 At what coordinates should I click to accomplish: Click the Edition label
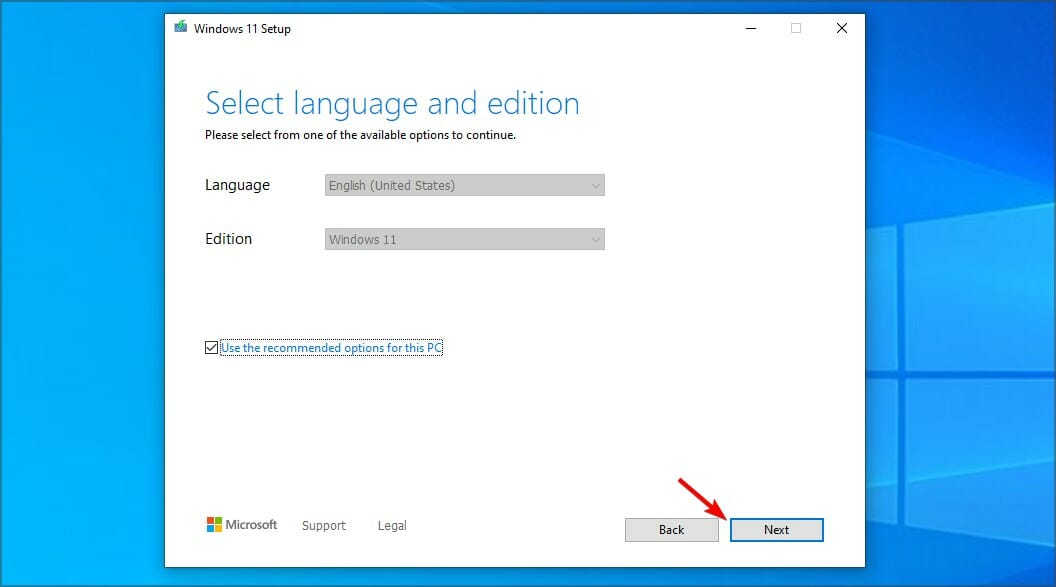228,239
